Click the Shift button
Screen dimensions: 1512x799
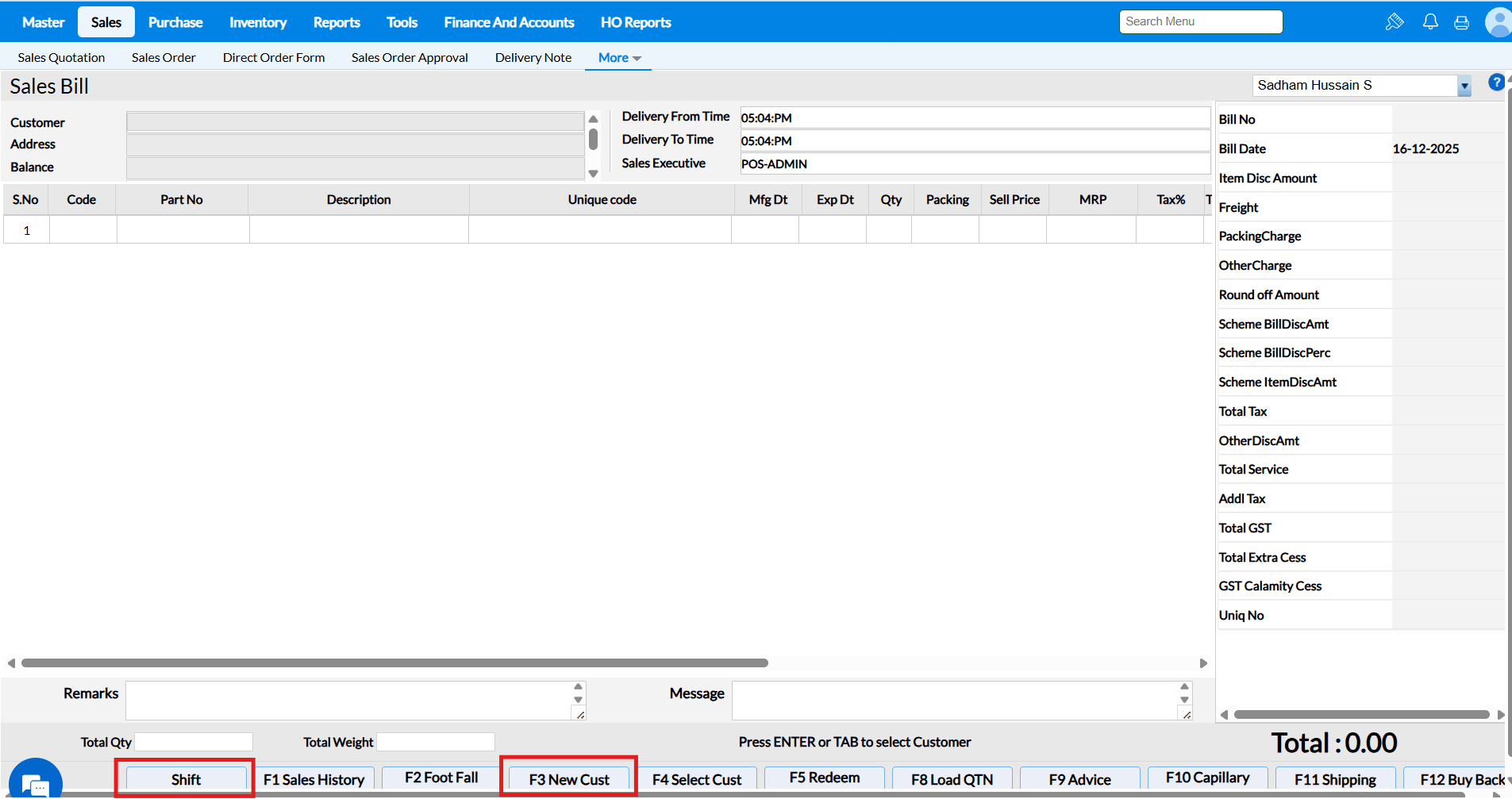[186, 779]
